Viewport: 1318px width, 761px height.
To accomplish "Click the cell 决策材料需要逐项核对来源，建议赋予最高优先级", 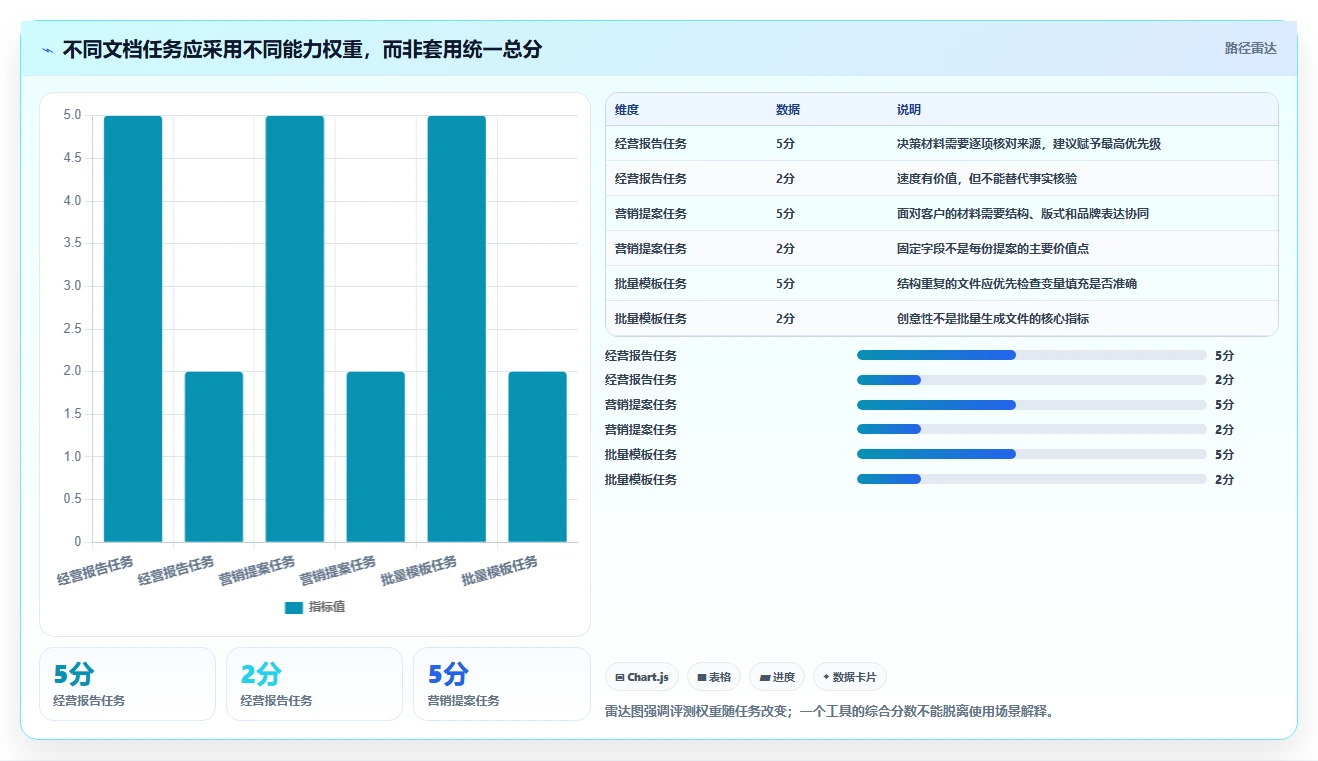I will [1029, 144].
